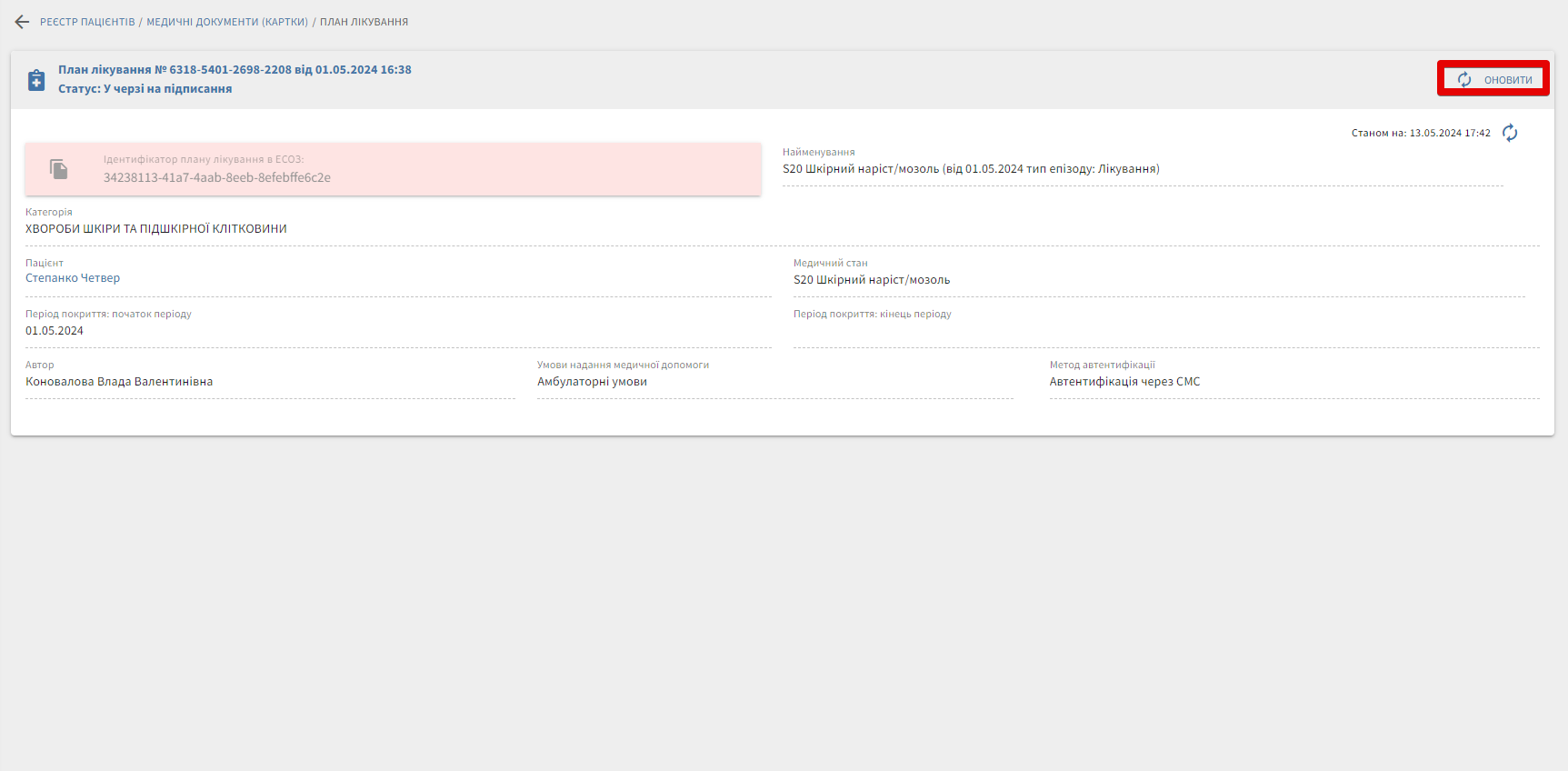Click the treatment plan number heading

point(235,70)
